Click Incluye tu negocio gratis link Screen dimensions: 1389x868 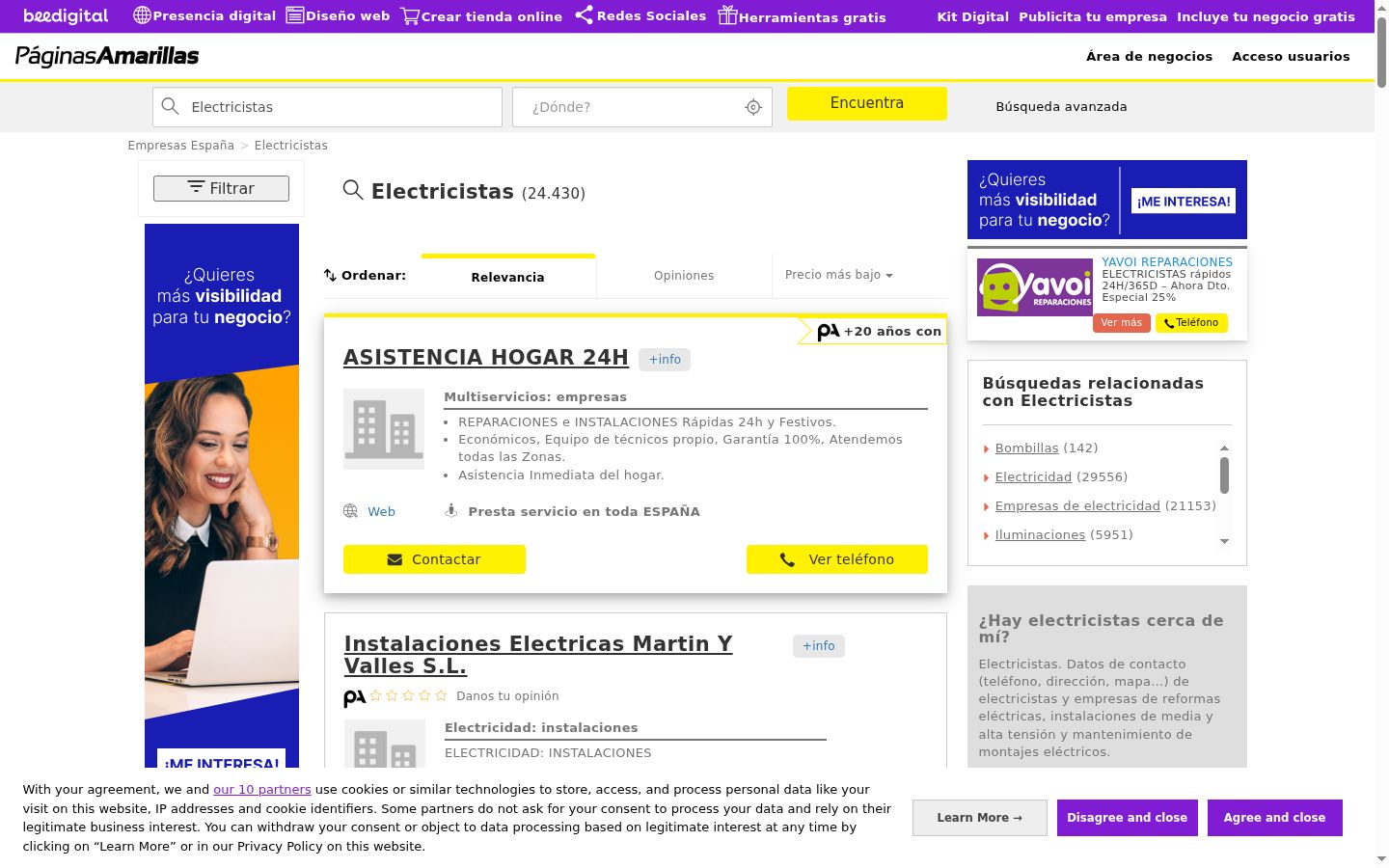[x=1266, y=16]
